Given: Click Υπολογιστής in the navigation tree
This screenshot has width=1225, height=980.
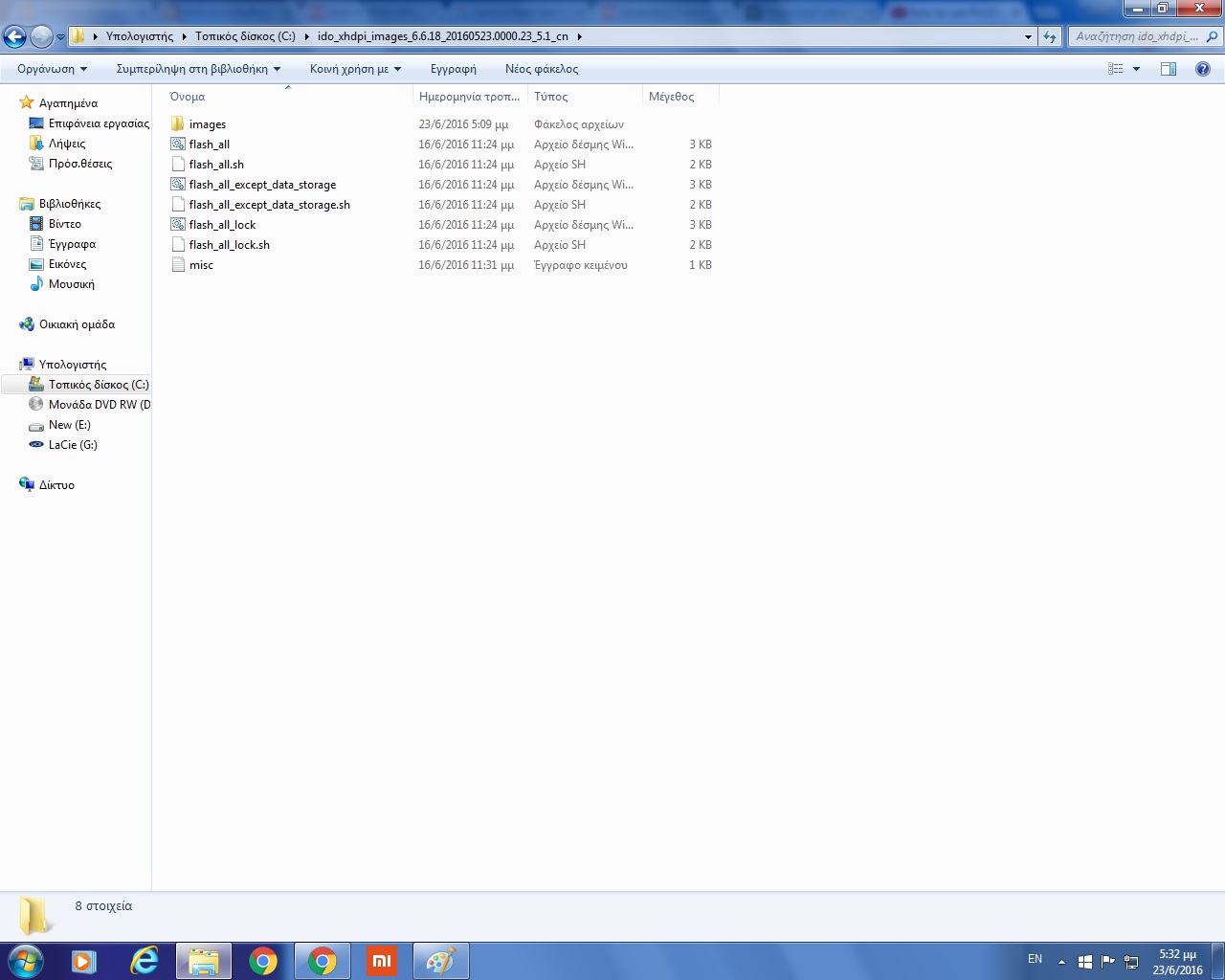Looking at the screenshot, I should 63,365.
